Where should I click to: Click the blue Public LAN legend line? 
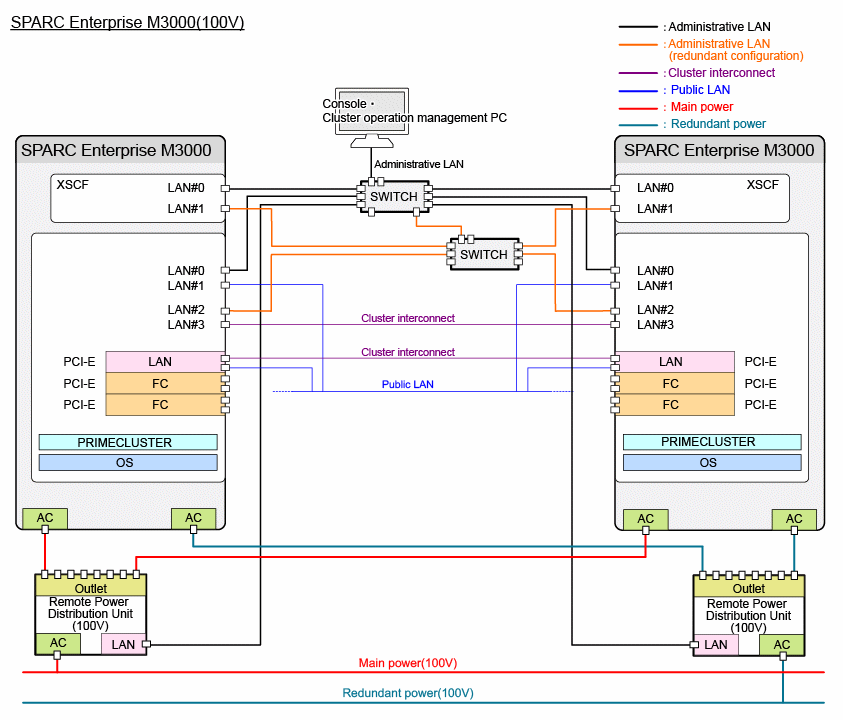pos(638,90)
